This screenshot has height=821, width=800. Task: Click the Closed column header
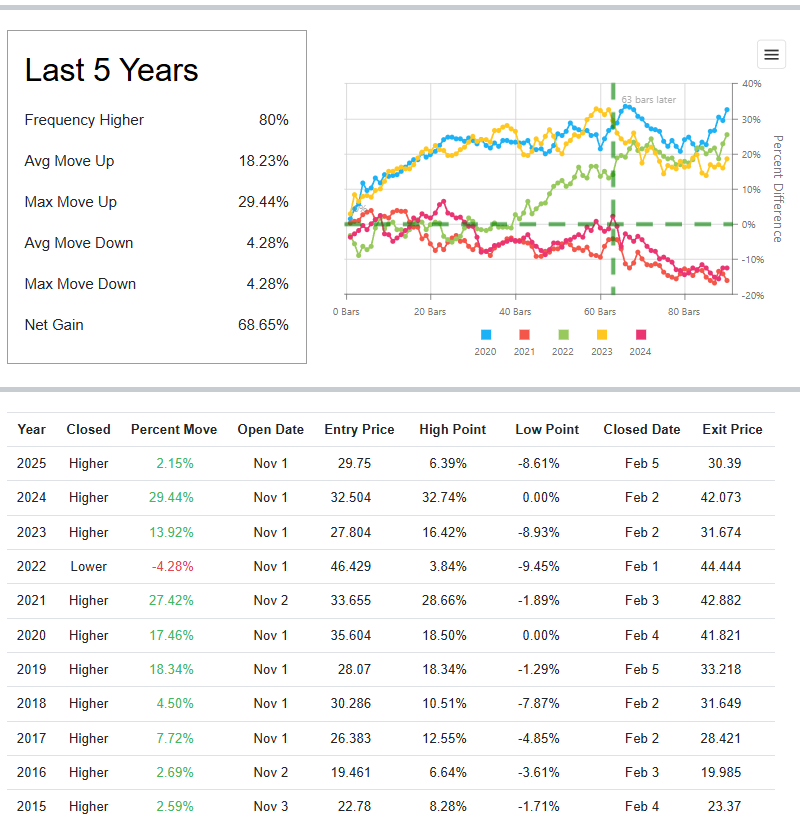88,429
